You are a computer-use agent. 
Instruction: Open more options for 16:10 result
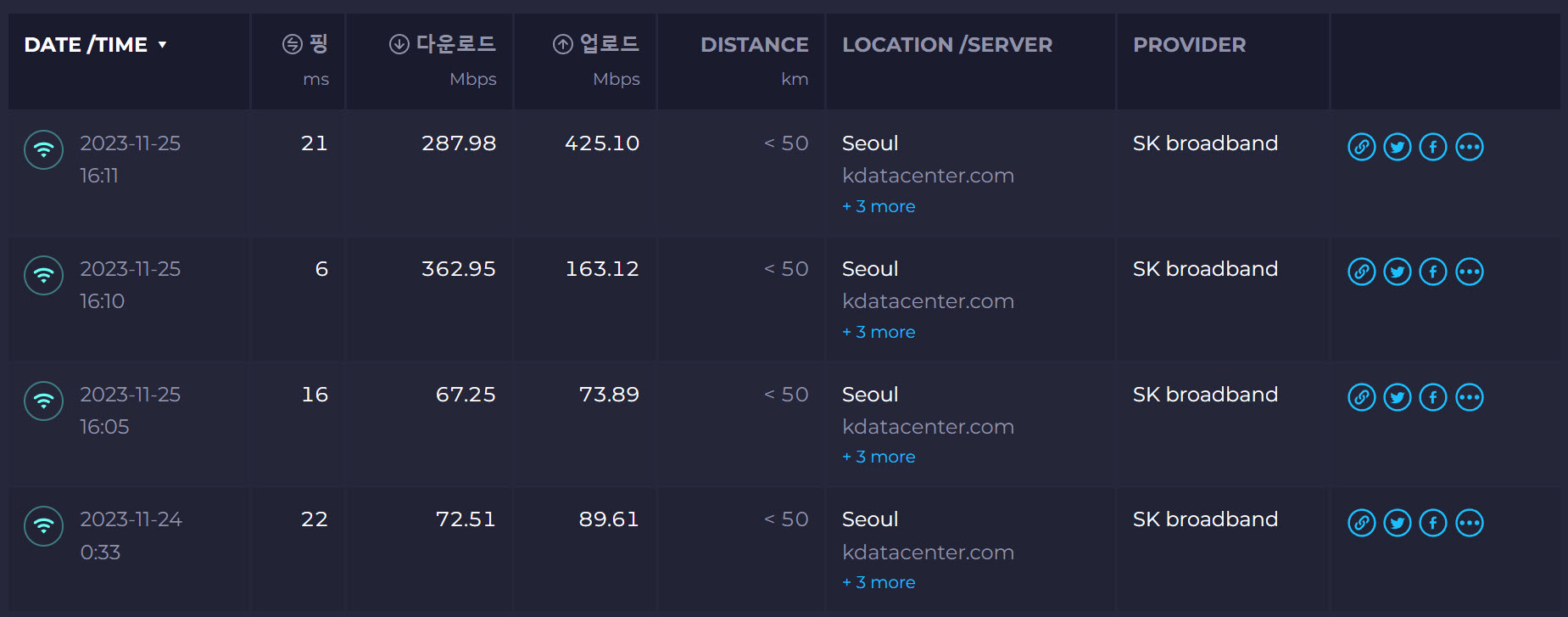(x=1469, y=272)
